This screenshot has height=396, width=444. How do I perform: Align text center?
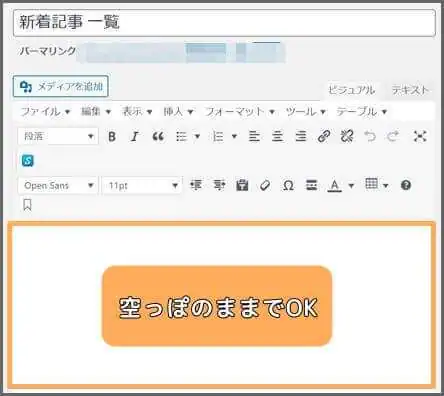[x=277, y=136]
